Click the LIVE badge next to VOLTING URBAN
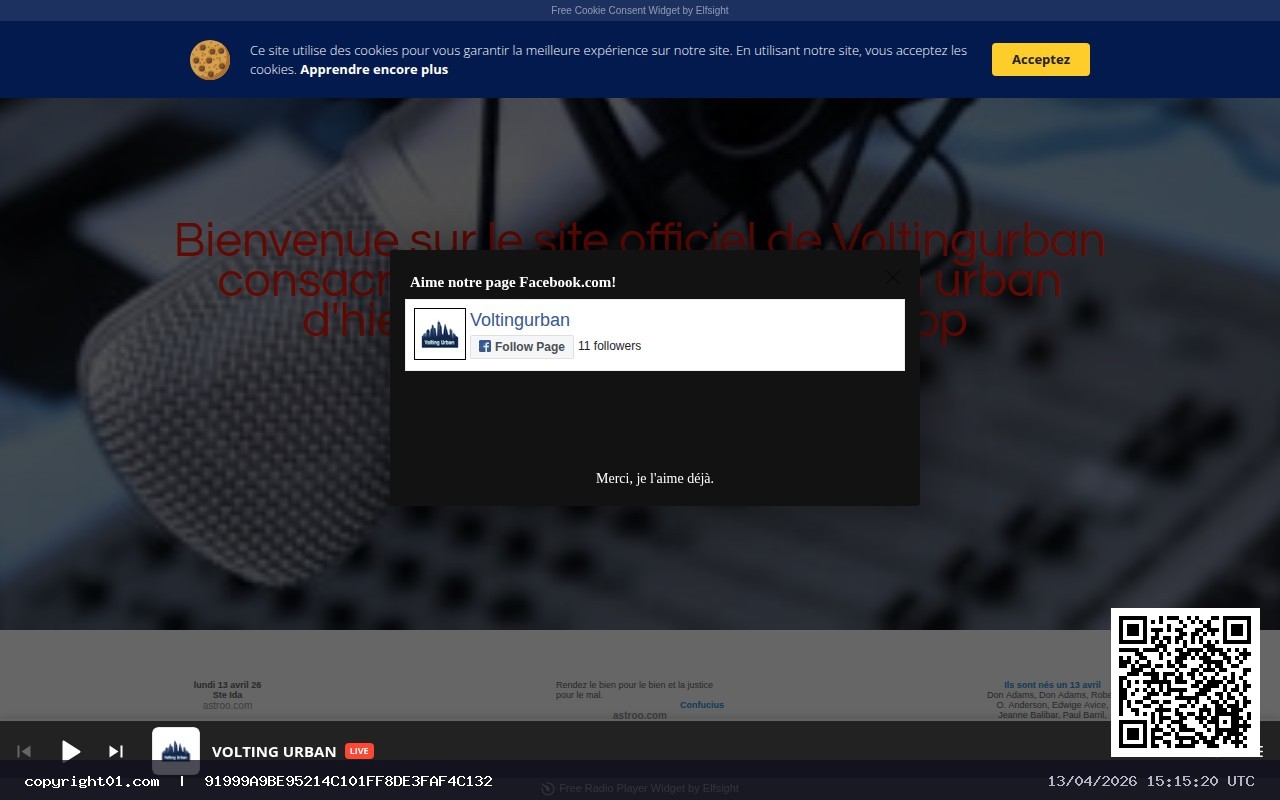Screen dimensions: 1280x800 359,750
